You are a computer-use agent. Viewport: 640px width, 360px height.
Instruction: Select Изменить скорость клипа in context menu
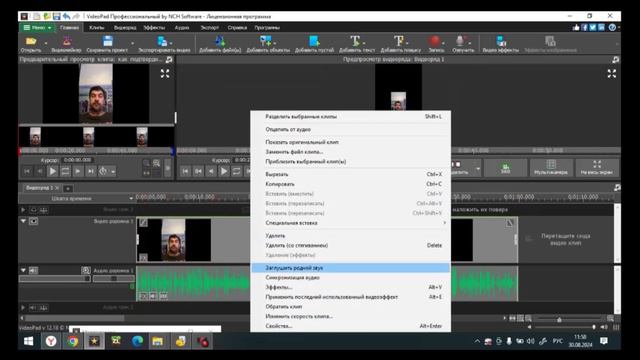[351, 316]
